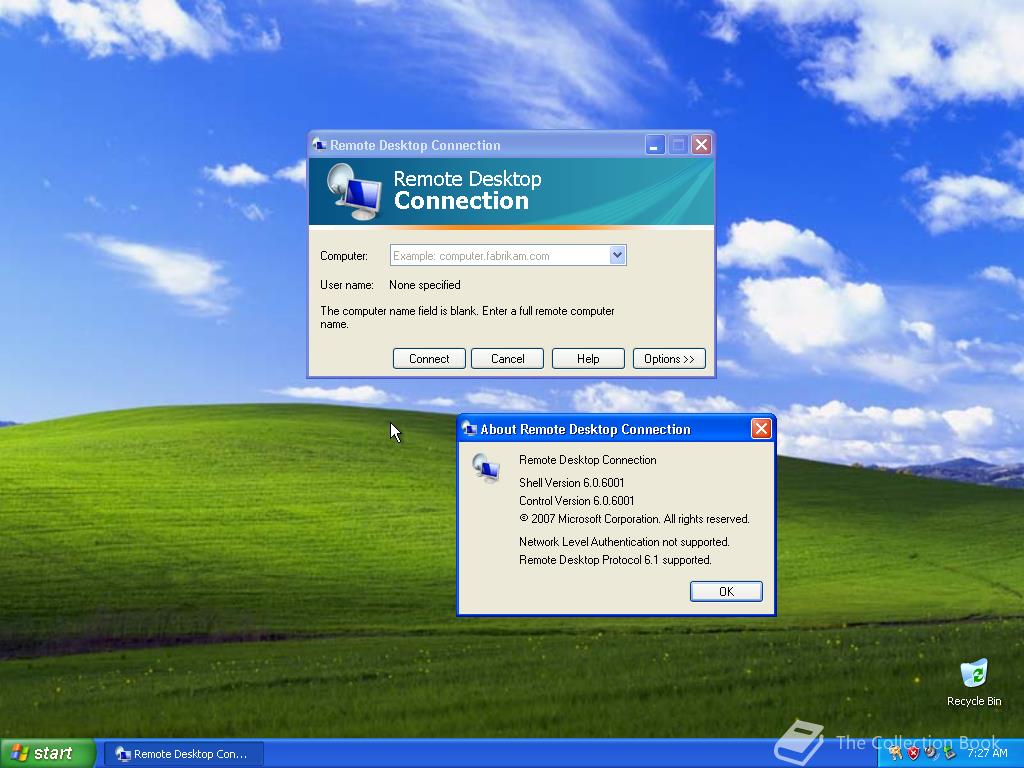Click the Connect button
Image resolution: width=1024 pixels, height=768 pixels.
click(429, 359)
